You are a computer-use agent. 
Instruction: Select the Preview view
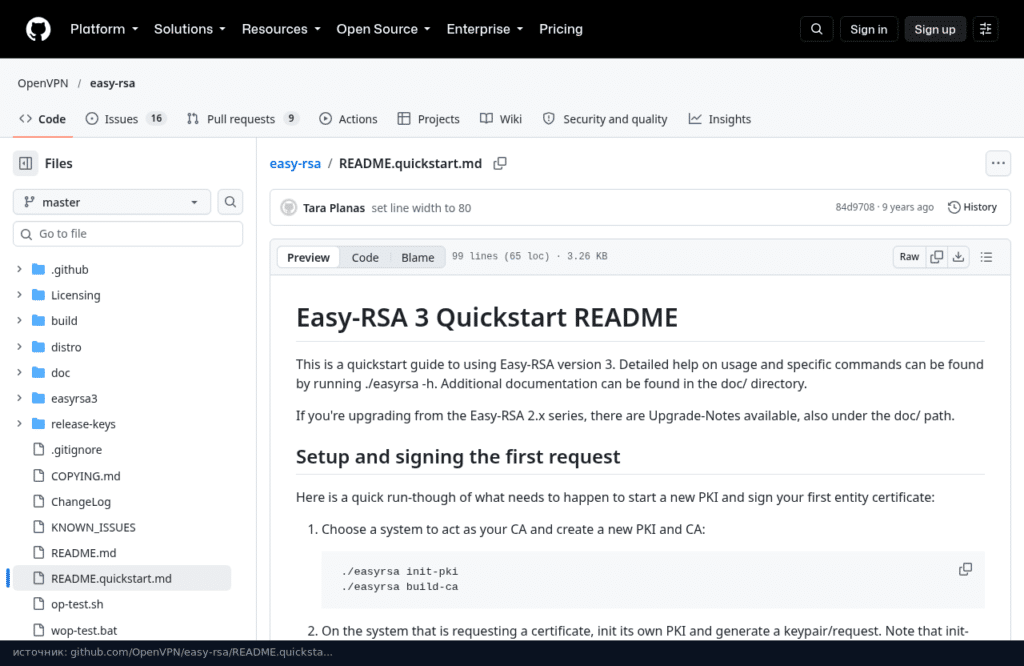[308, 257]
